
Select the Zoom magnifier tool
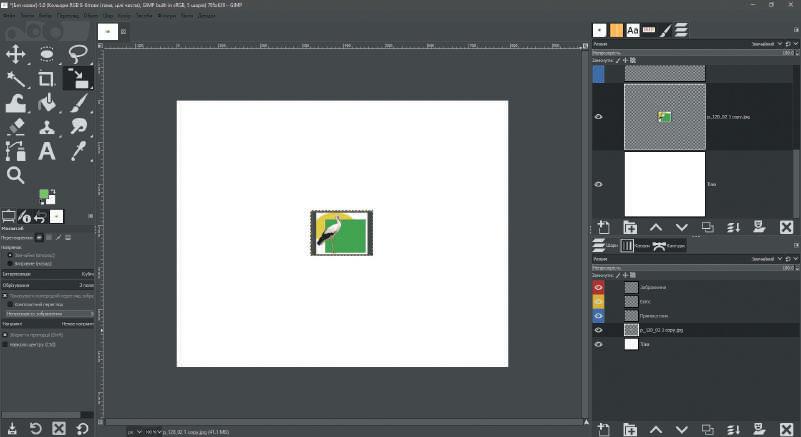(15, 175)
